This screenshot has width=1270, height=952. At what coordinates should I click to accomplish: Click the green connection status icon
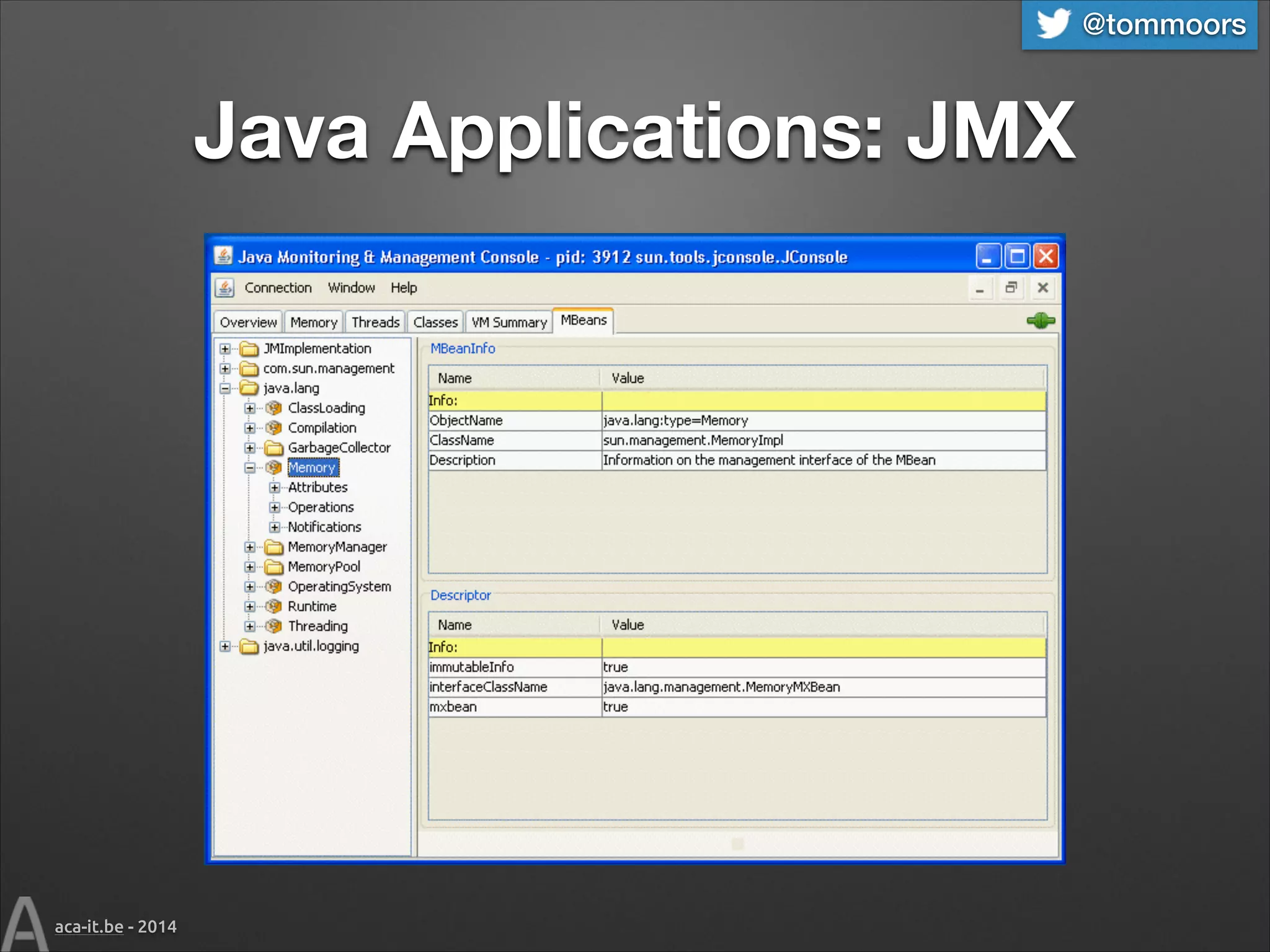(1041, 320)
